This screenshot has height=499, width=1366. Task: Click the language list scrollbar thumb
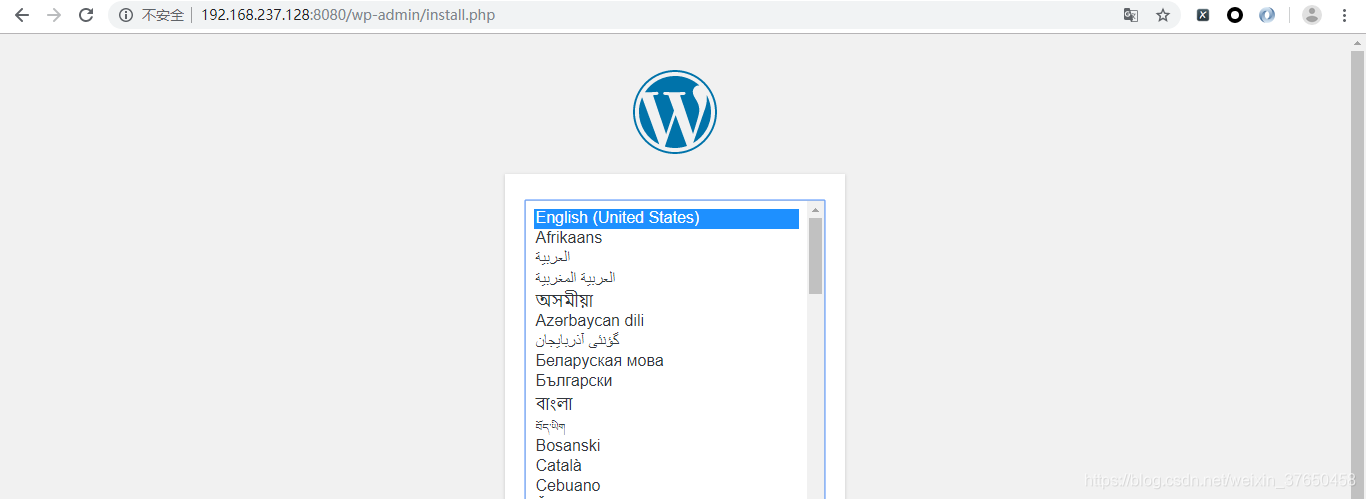pos(815,256)
